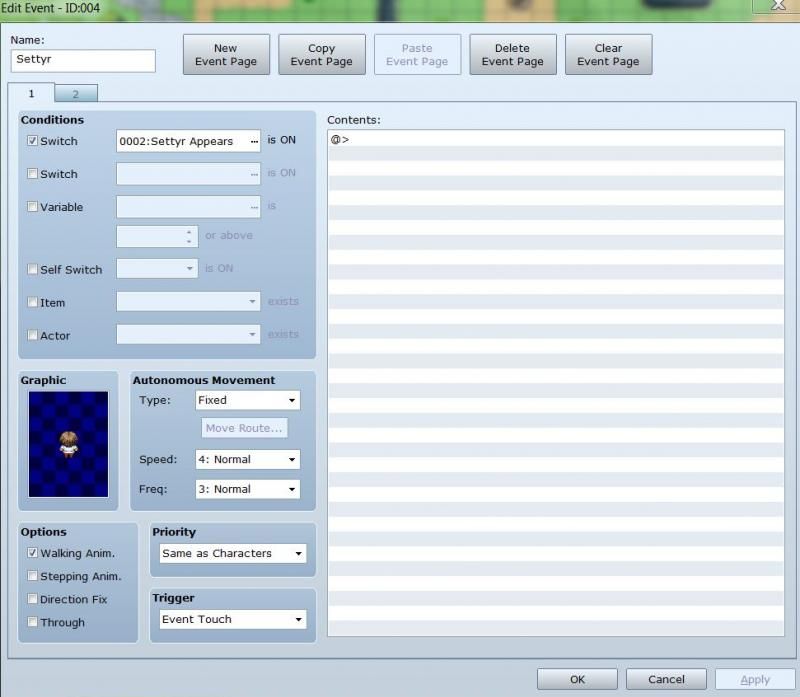This screenshot has width=800, height=697.
Task: Select event page tab 1
Action: 31,93
